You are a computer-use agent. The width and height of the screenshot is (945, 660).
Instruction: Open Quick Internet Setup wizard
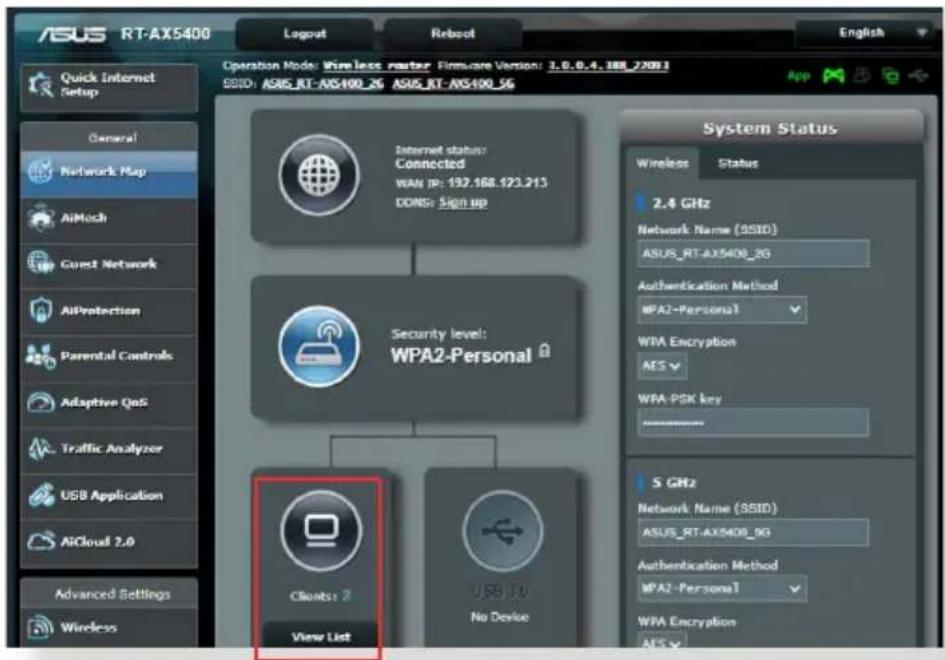(x=108, y=86)
